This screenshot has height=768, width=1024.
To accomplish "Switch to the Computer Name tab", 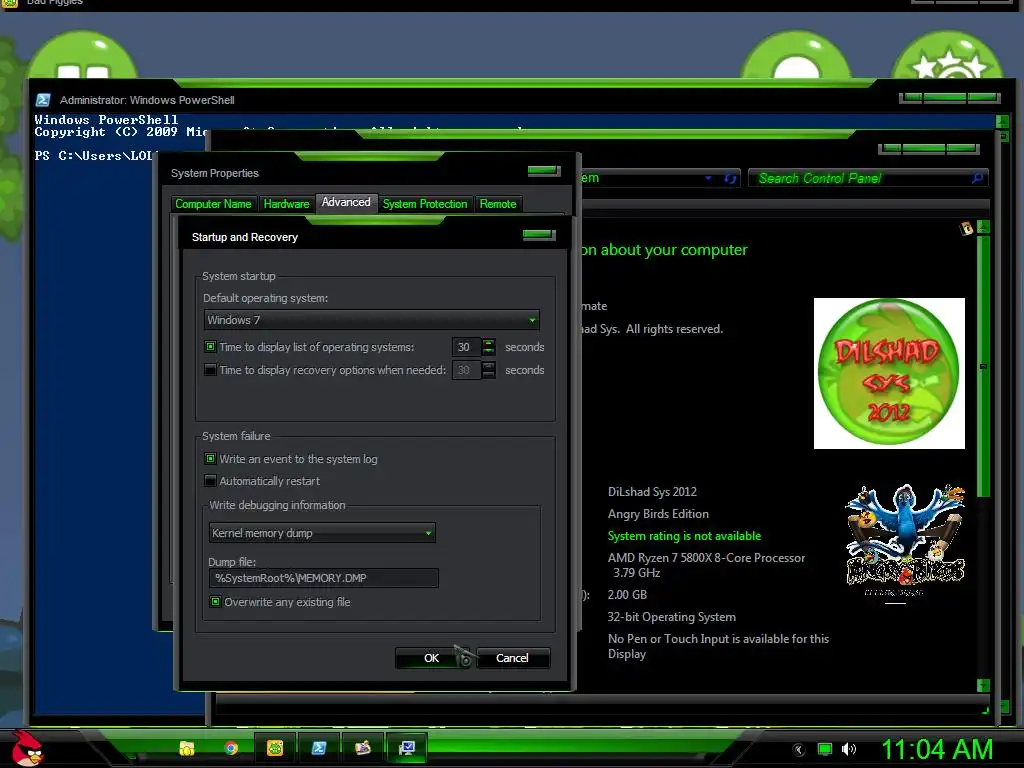I will [x=214, y=204].
